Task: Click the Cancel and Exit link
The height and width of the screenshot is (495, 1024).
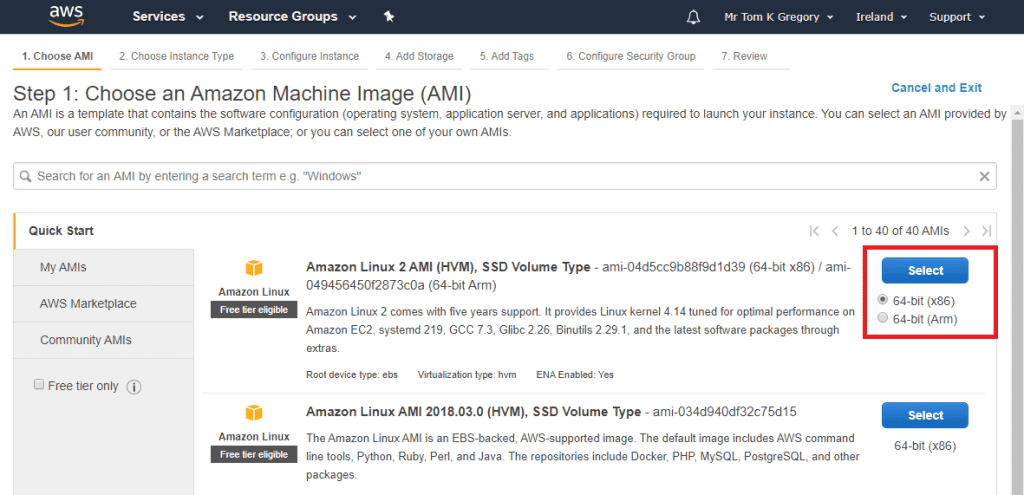Action: [936, 88]
